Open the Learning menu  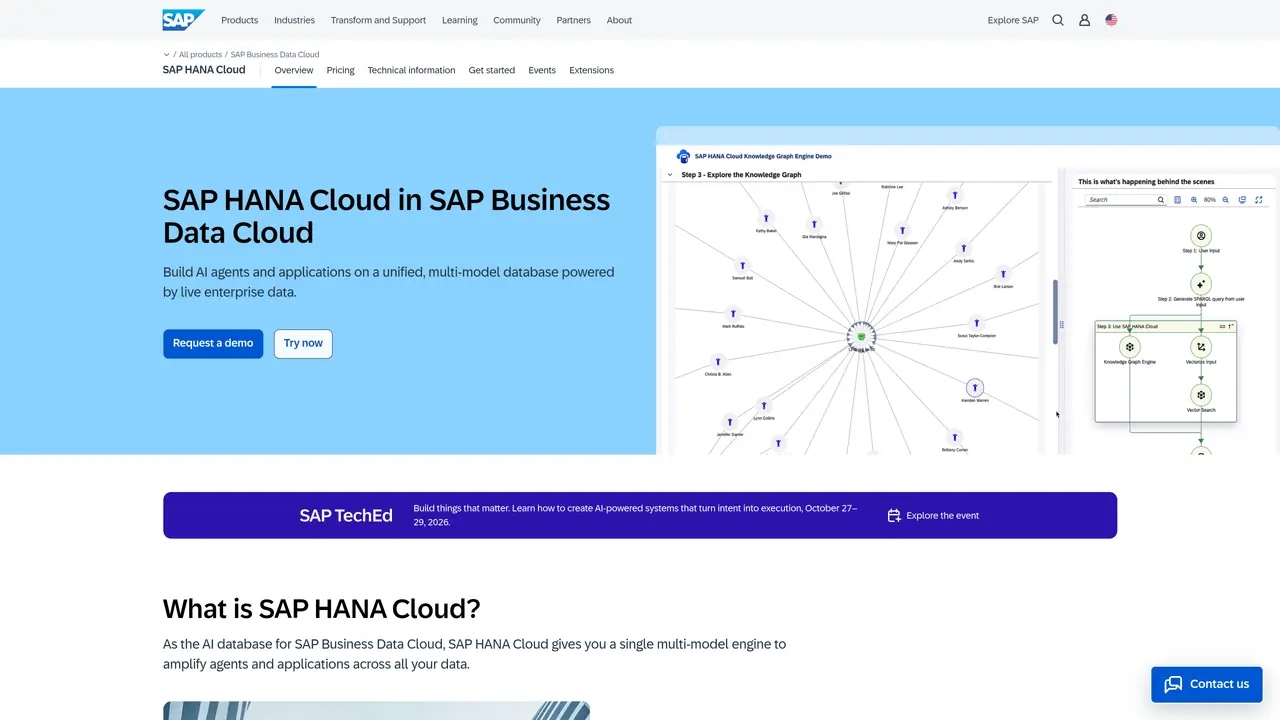pyautogui.click(x=460, y=20)
